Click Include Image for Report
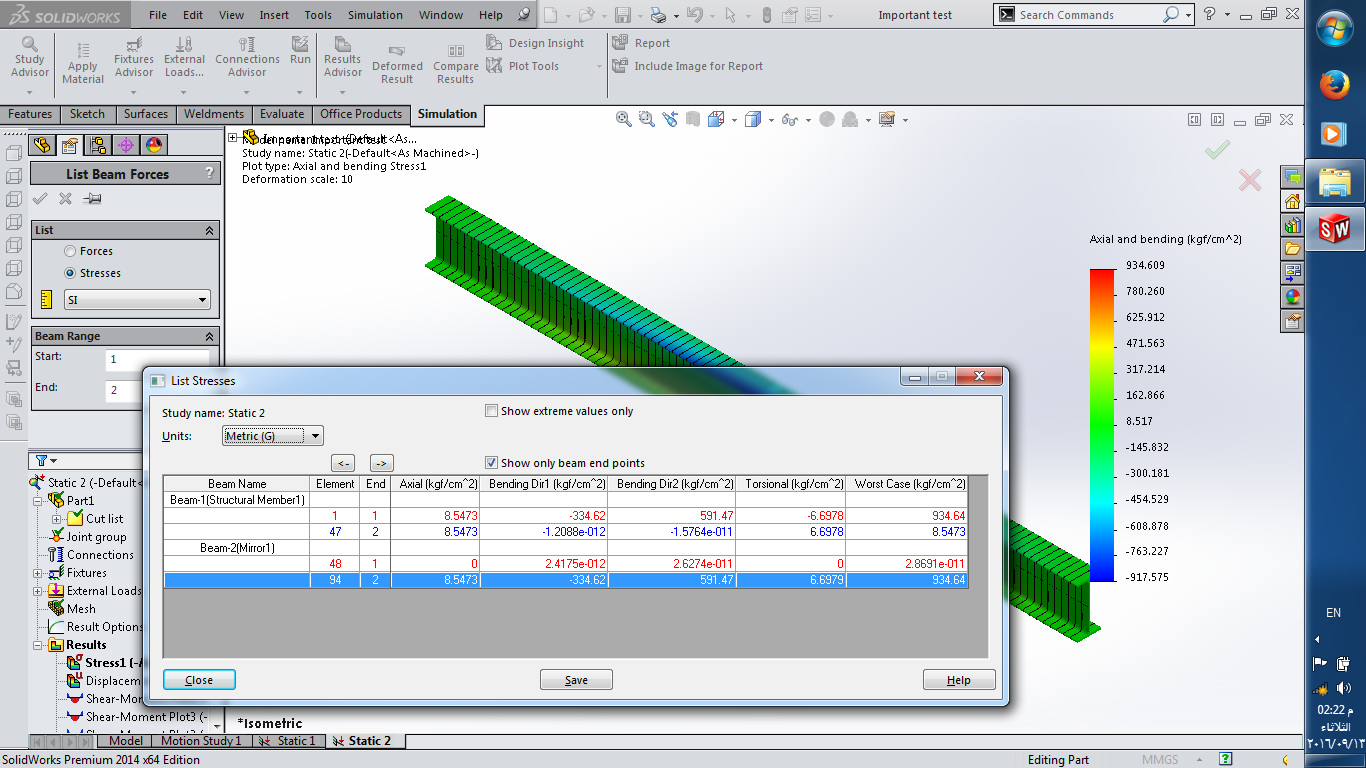Image resolution: width=1366 pixels, height=768 pixels. [x=687, y=66]
